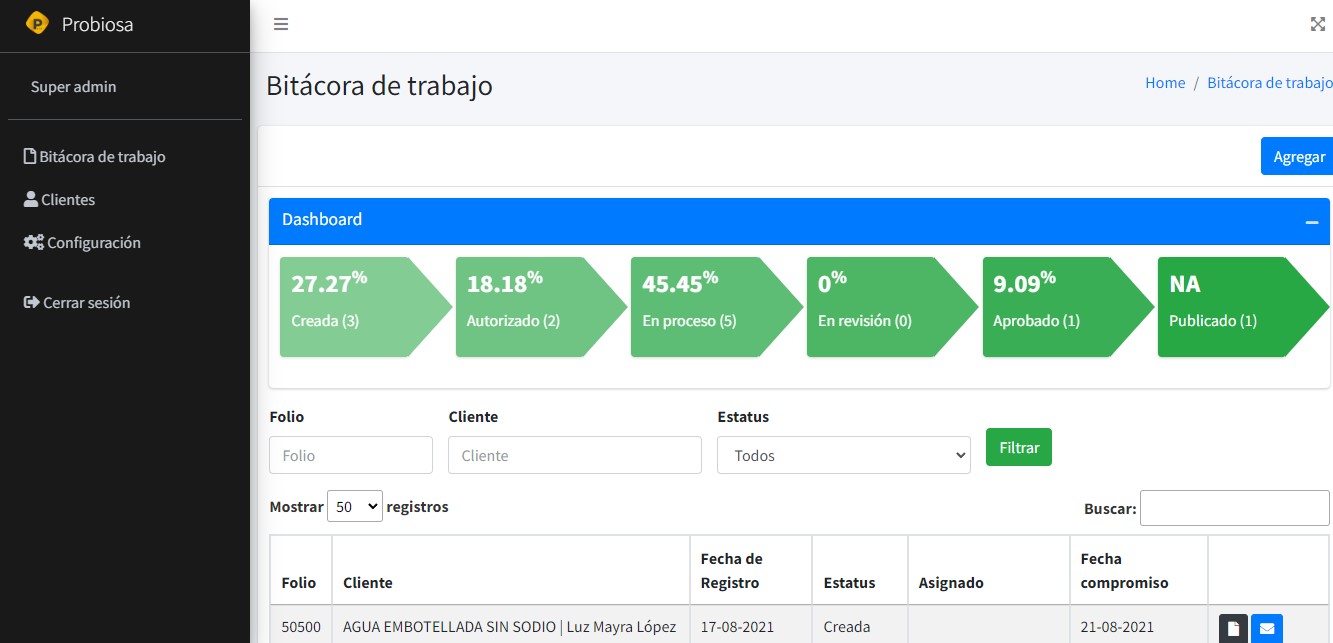Click into the Folio filter field
The width and height of the screenshot is (1333, 643).
coord(350,455)
